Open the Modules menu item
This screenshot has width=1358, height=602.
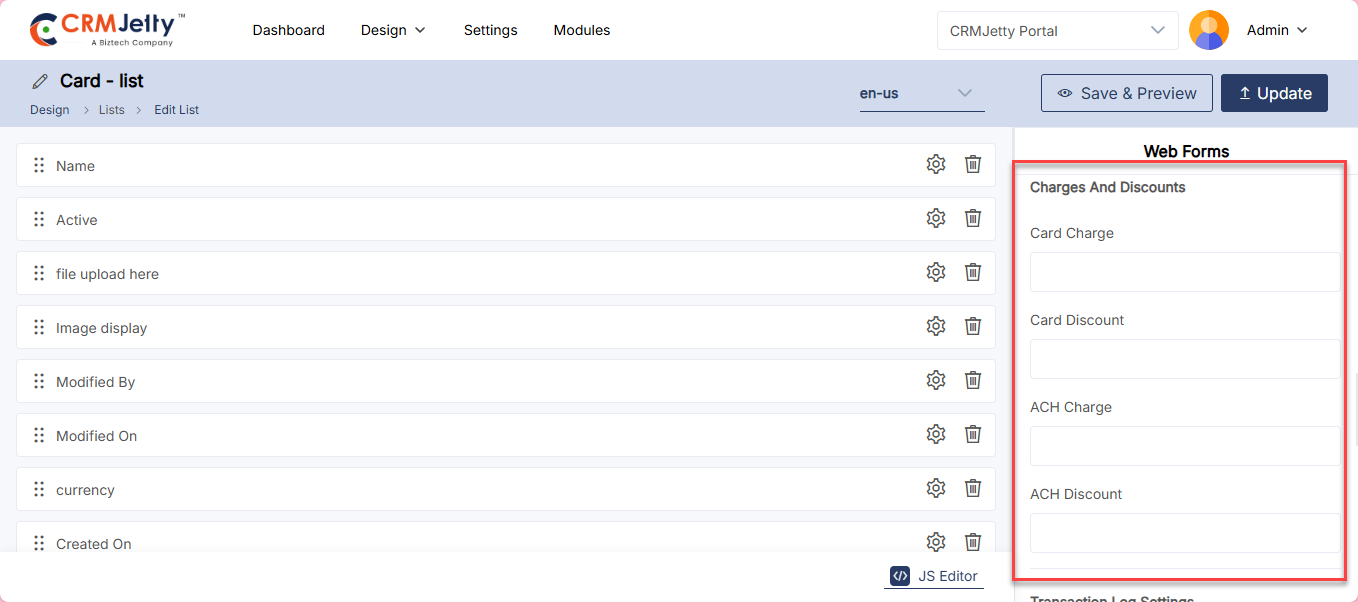[x=581, y=30]
